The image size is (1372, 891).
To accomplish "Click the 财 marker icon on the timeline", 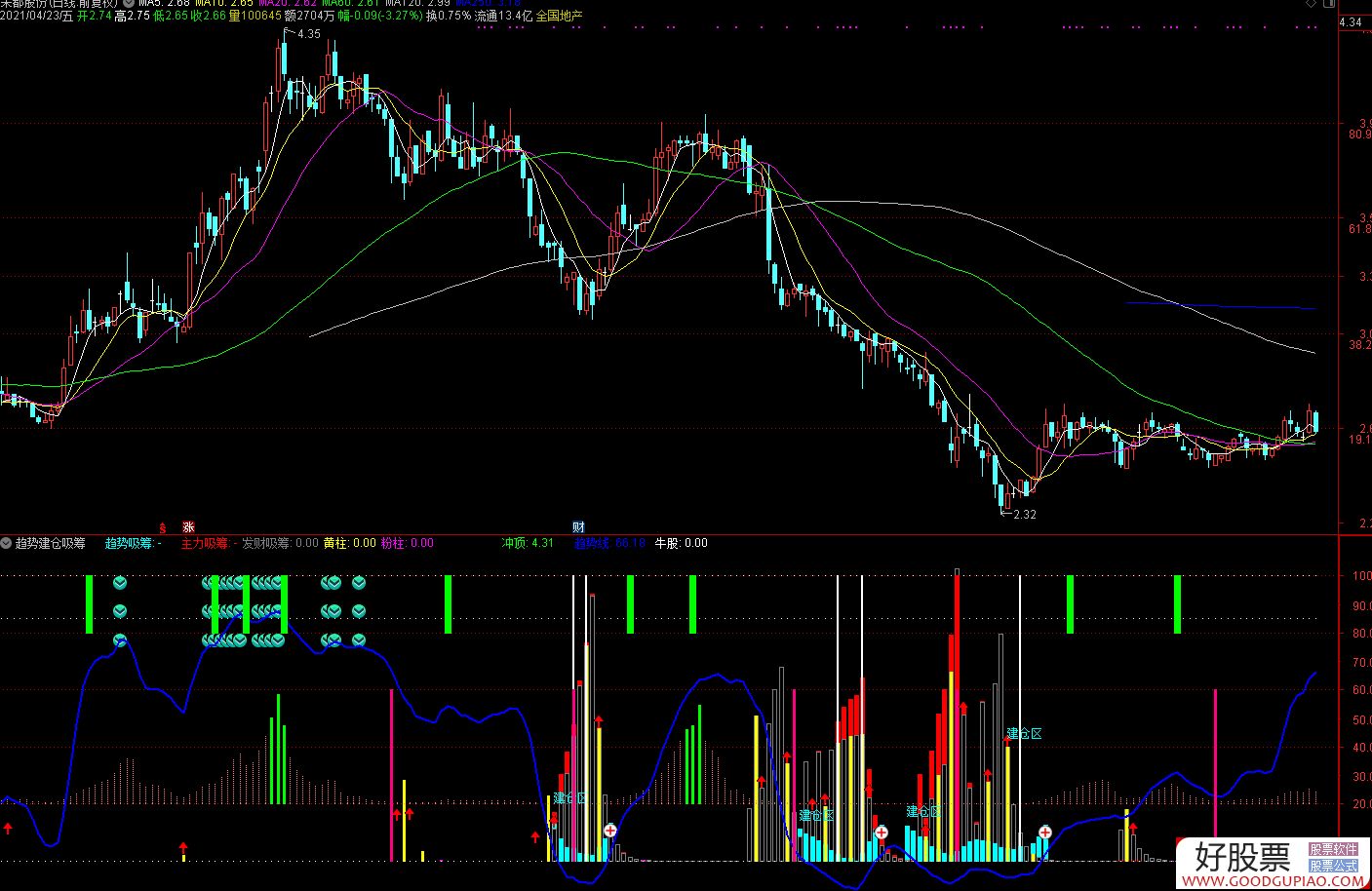I will (578, 527).
